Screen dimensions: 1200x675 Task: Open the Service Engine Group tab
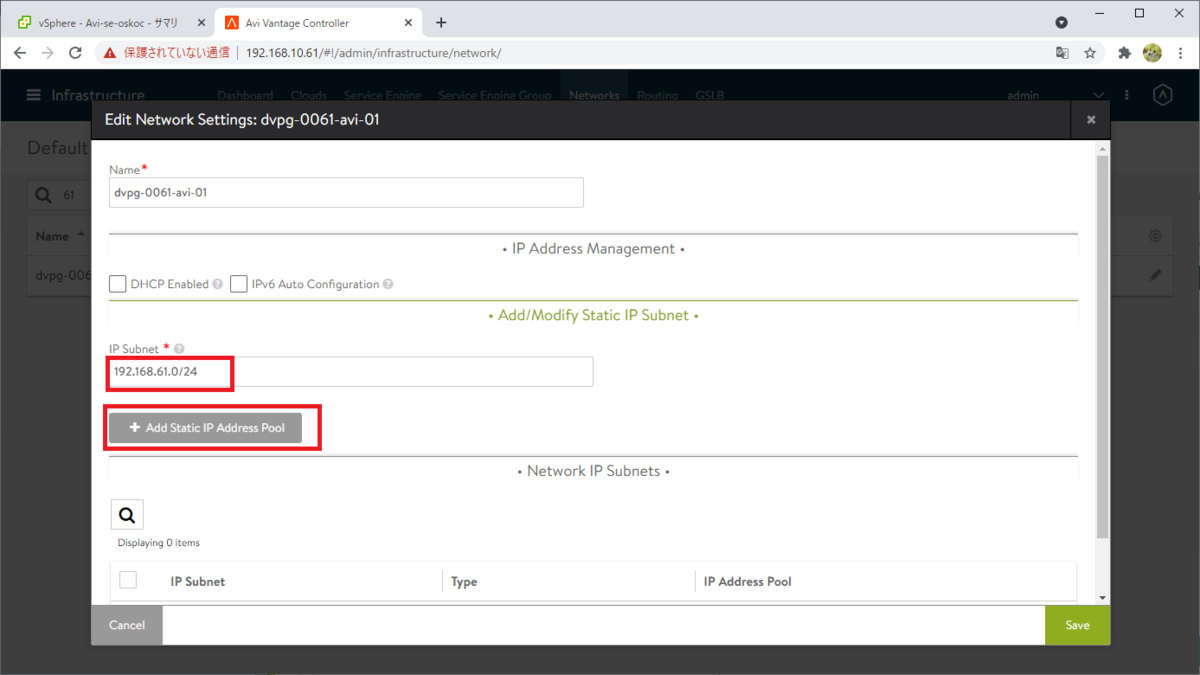pos(495,96)
